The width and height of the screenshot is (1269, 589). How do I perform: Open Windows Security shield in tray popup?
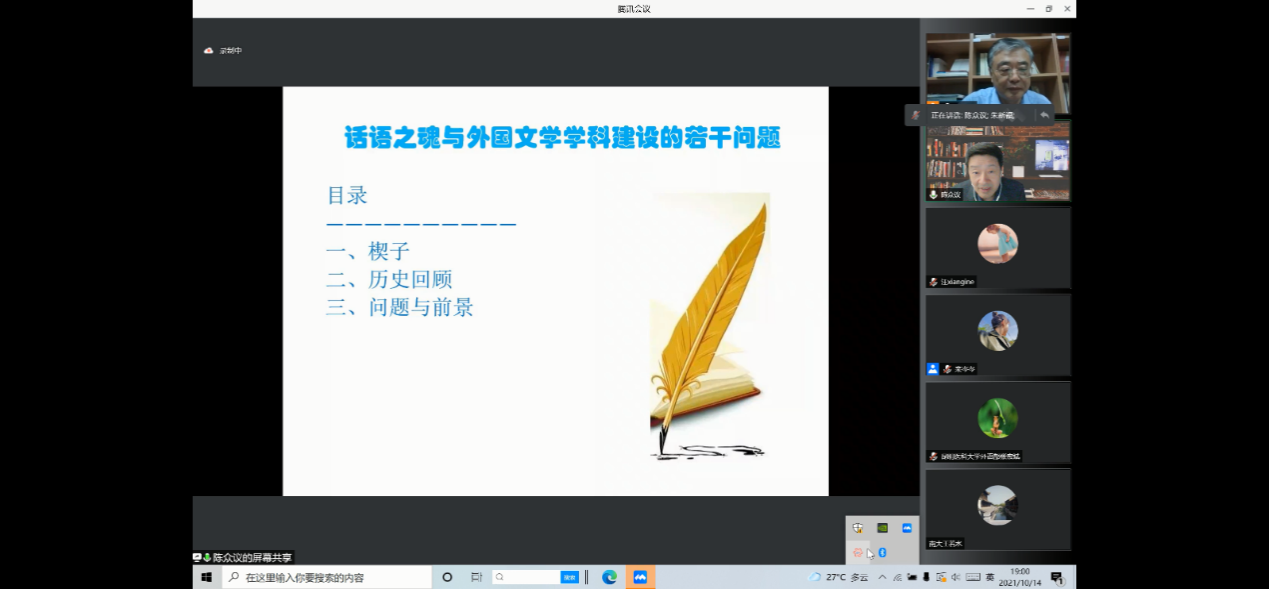(x=857, y=528)
